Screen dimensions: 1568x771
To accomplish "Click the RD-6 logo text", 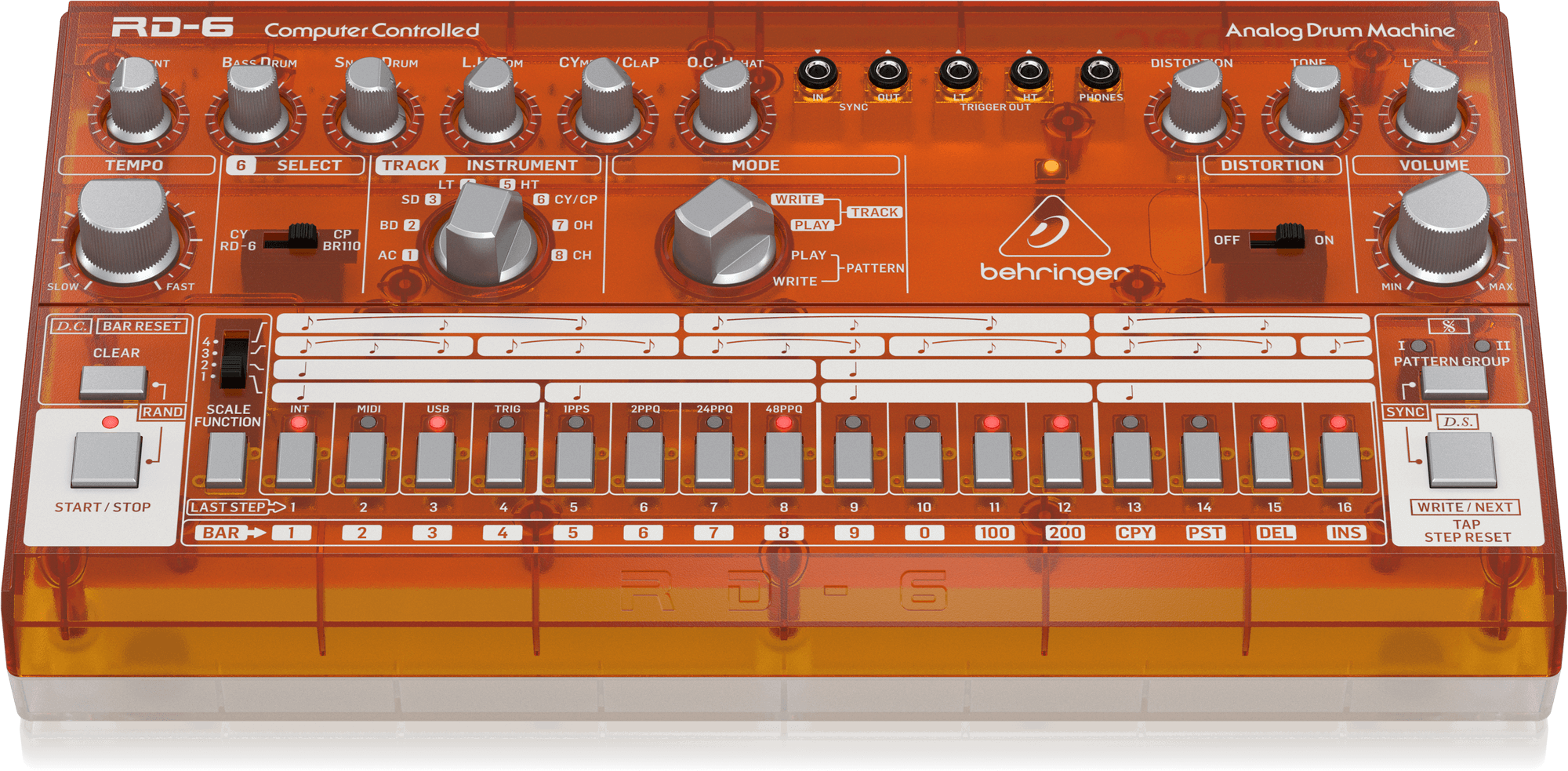I will pyautogui.click(x=172, y=28).
